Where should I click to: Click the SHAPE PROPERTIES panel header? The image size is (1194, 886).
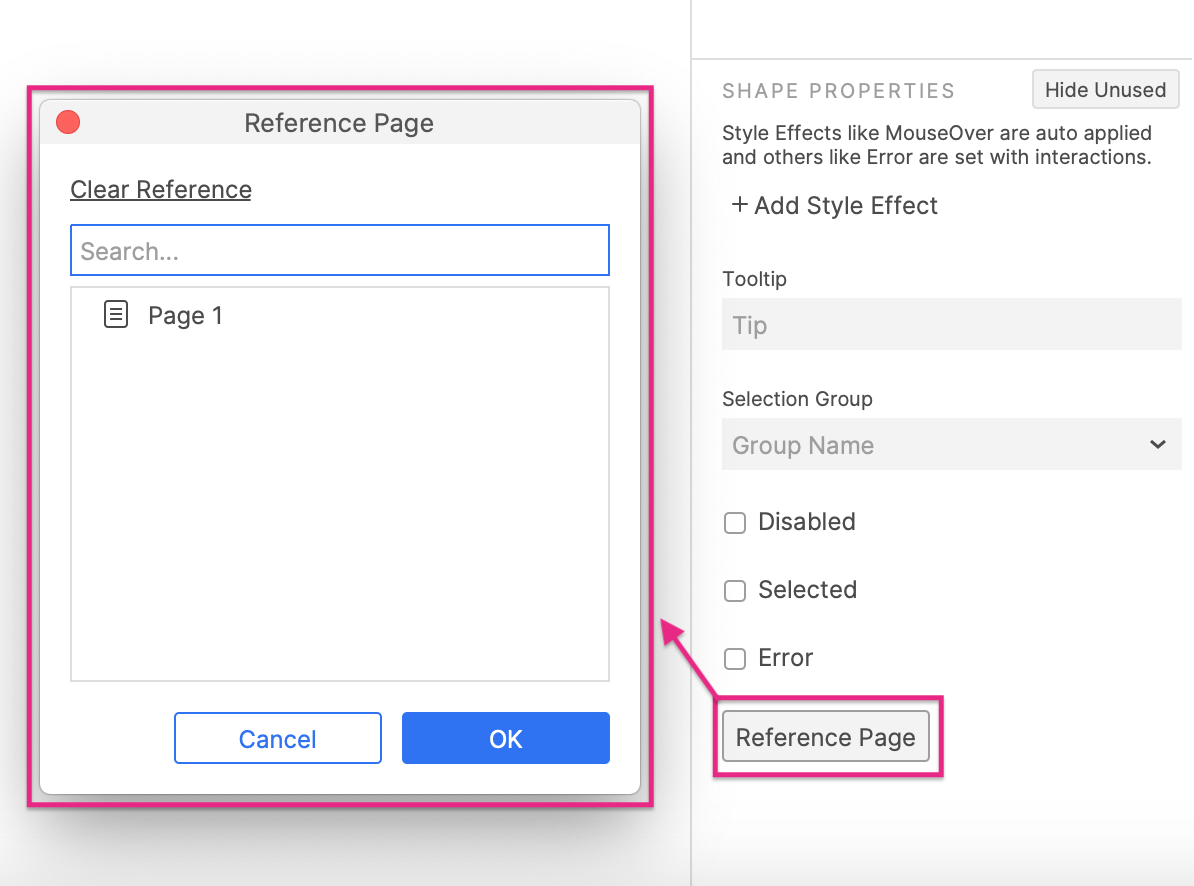click(838, 90)
